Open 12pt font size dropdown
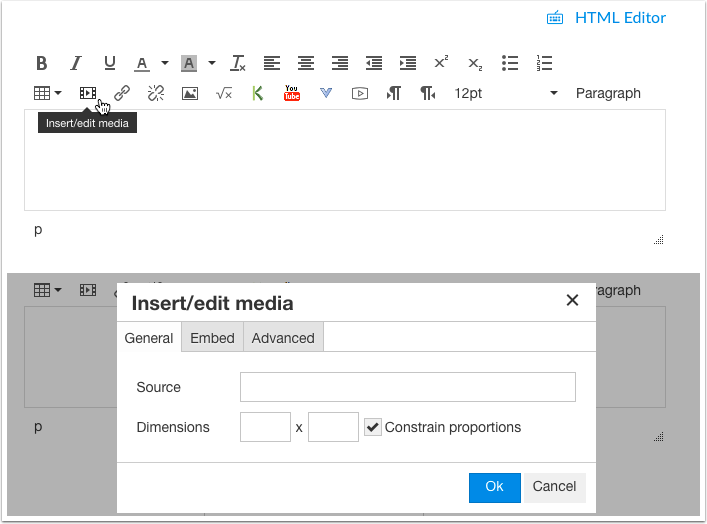This screenshot has height=524, width=707. tap(506, 93)
